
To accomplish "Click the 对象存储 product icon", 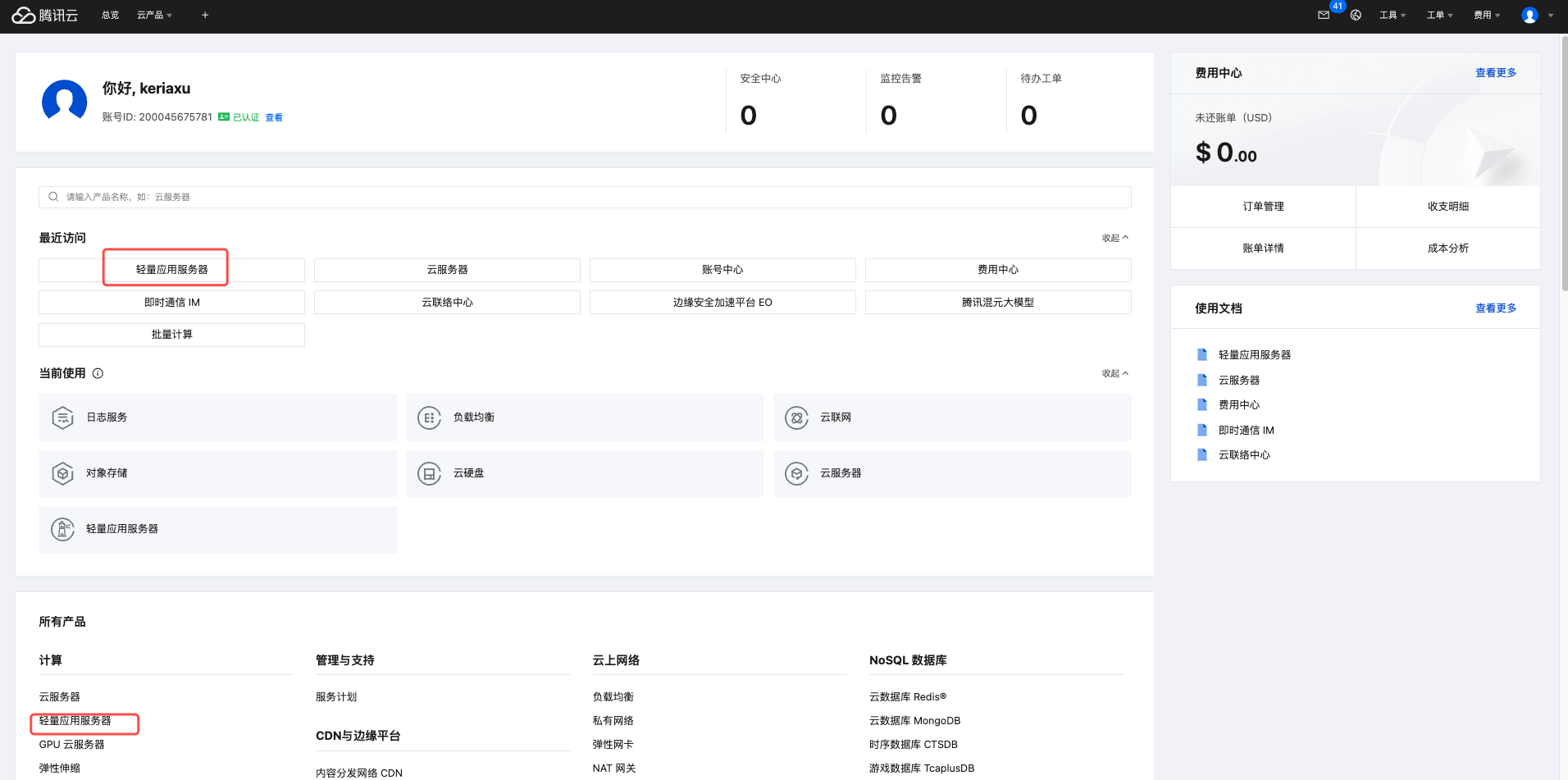I will (63, 473).
